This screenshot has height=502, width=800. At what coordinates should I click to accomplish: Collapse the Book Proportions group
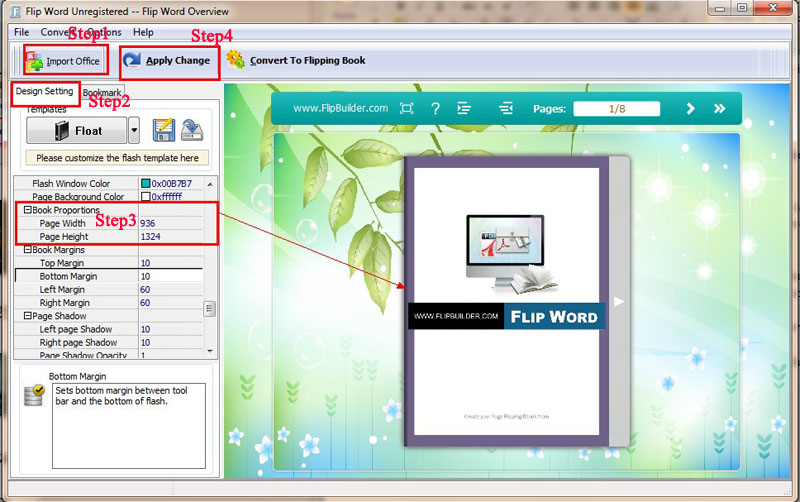pyautogui.click(x=28, y=210)
